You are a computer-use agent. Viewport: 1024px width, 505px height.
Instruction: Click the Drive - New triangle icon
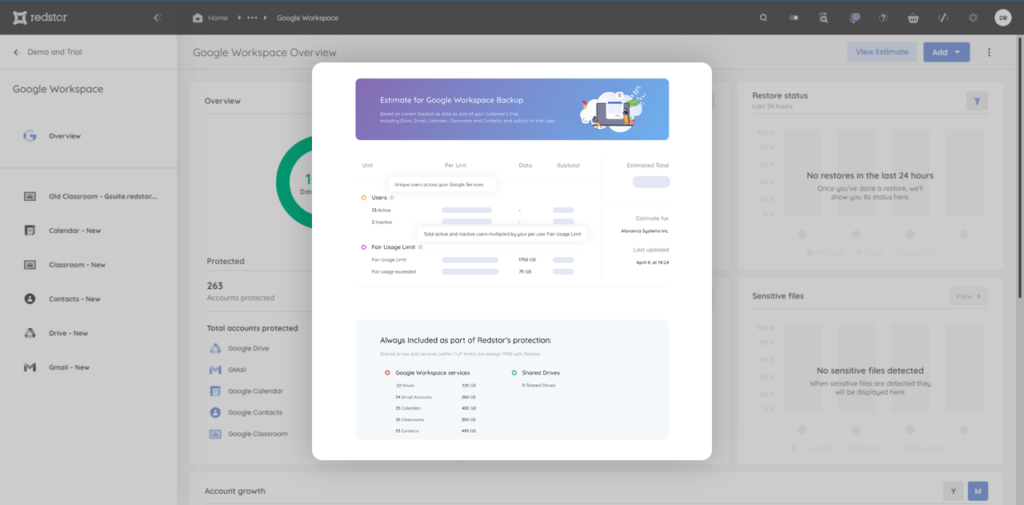coord(29,333)
